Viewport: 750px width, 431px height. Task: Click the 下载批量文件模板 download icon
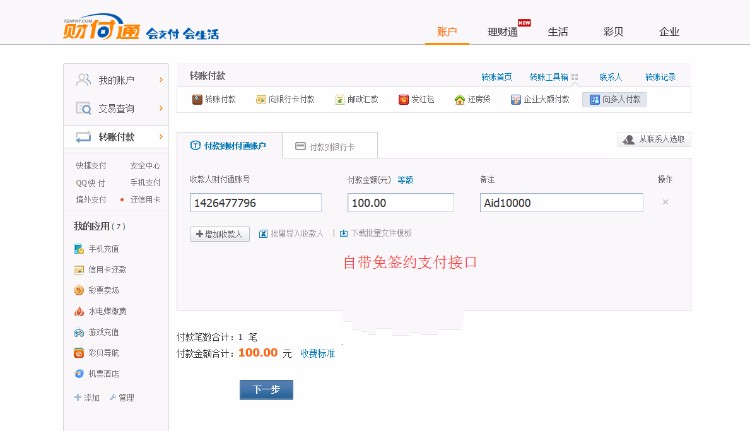tap(343, 233)
